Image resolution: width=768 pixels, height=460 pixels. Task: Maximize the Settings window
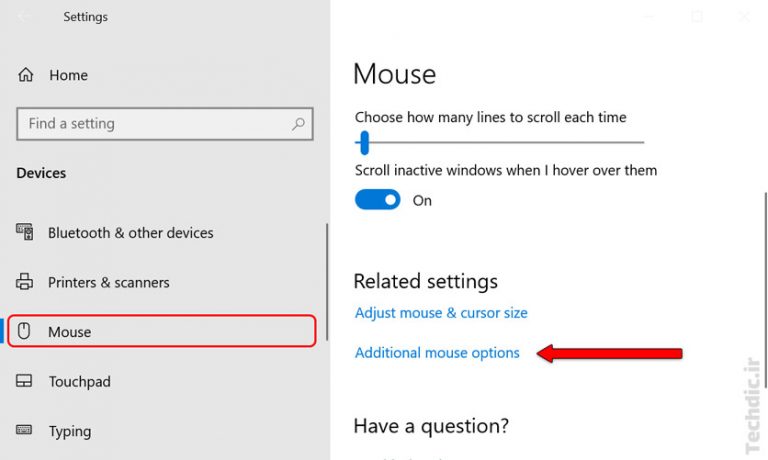(697, 17)
